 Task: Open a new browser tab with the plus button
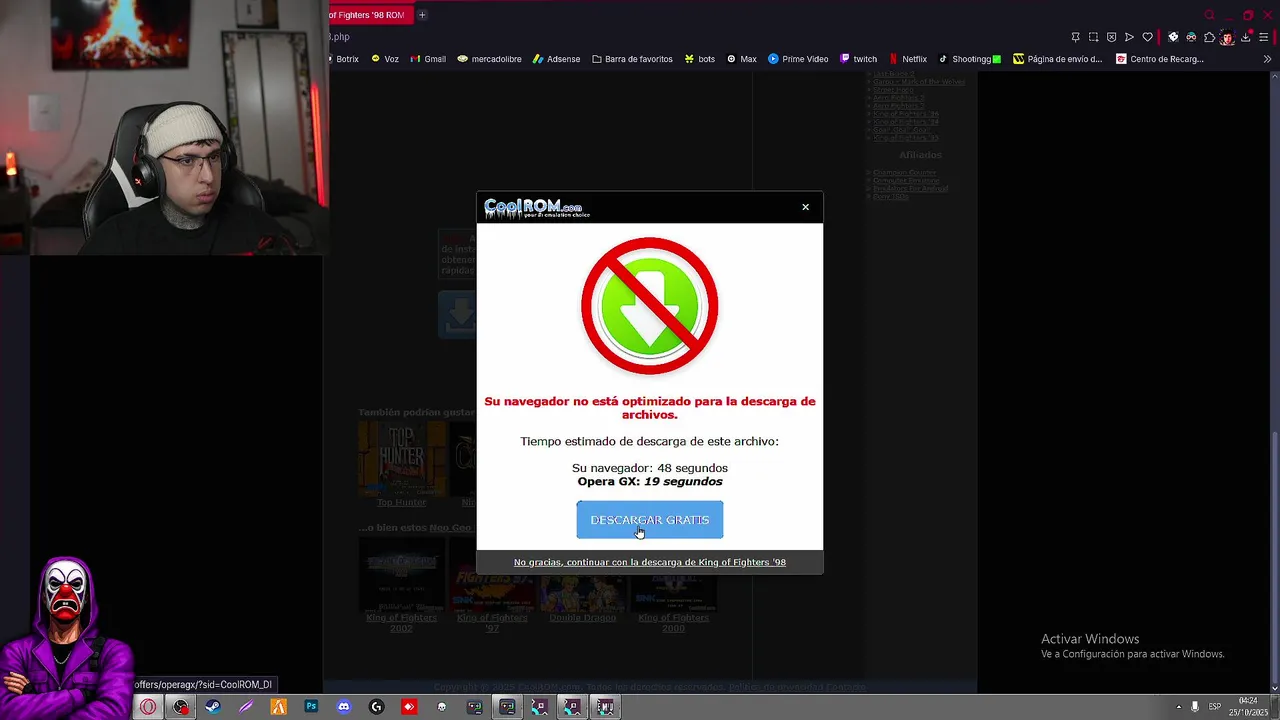422,15
